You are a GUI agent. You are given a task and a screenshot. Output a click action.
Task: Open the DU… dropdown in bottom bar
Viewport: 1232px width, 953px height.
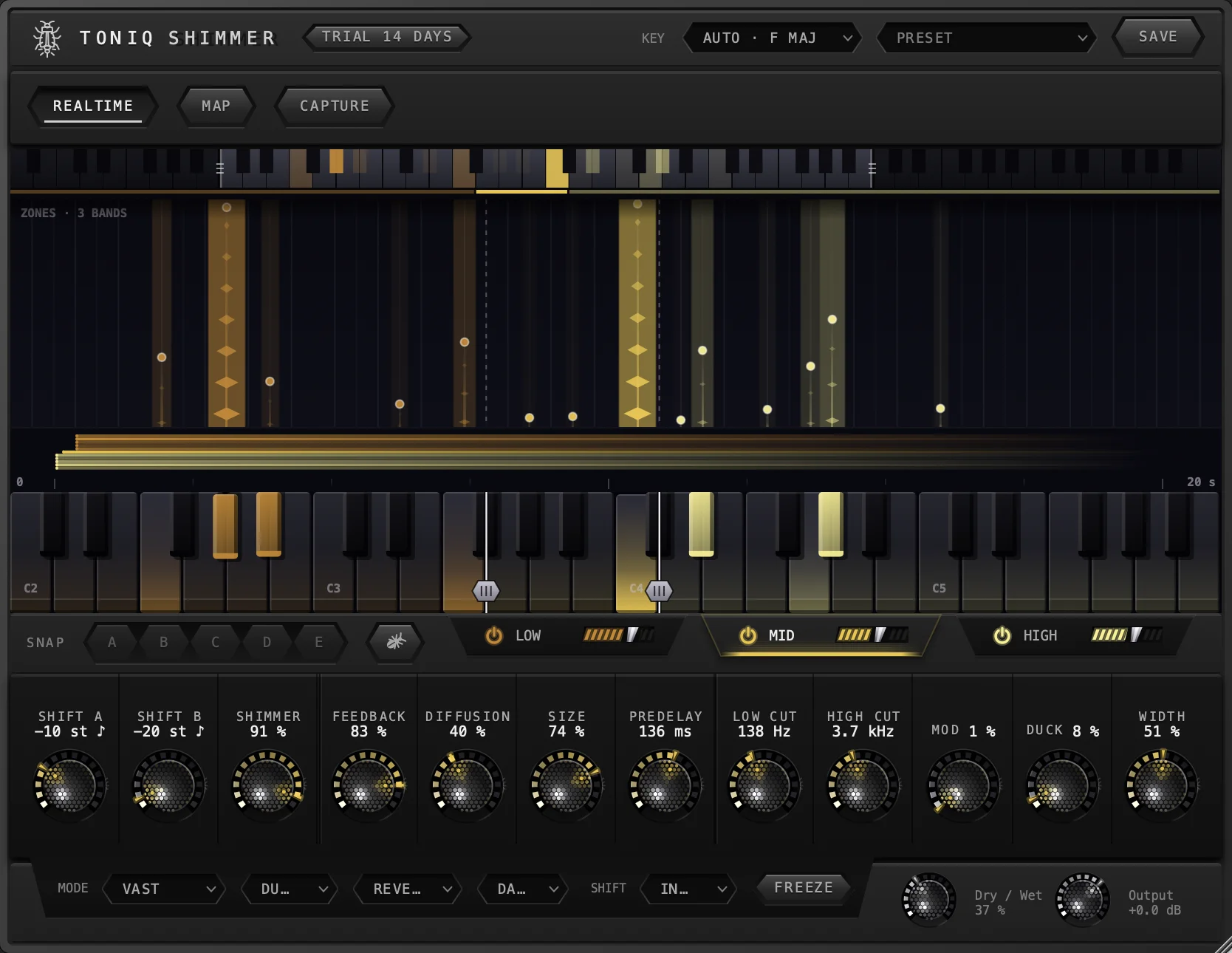click(x=289, y=889)
